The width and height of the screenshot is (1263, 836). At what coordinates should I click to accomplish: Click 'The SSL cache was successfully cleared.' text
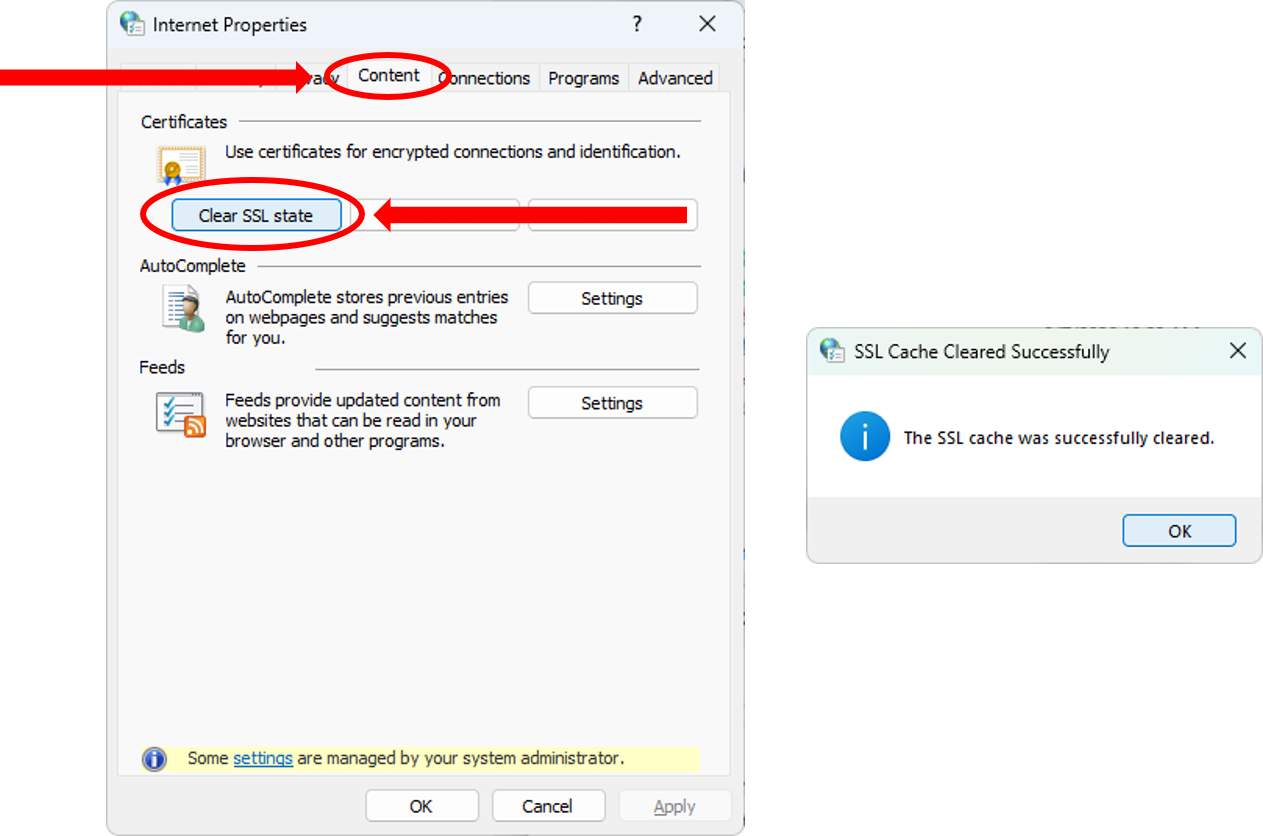coord(1058,438)
